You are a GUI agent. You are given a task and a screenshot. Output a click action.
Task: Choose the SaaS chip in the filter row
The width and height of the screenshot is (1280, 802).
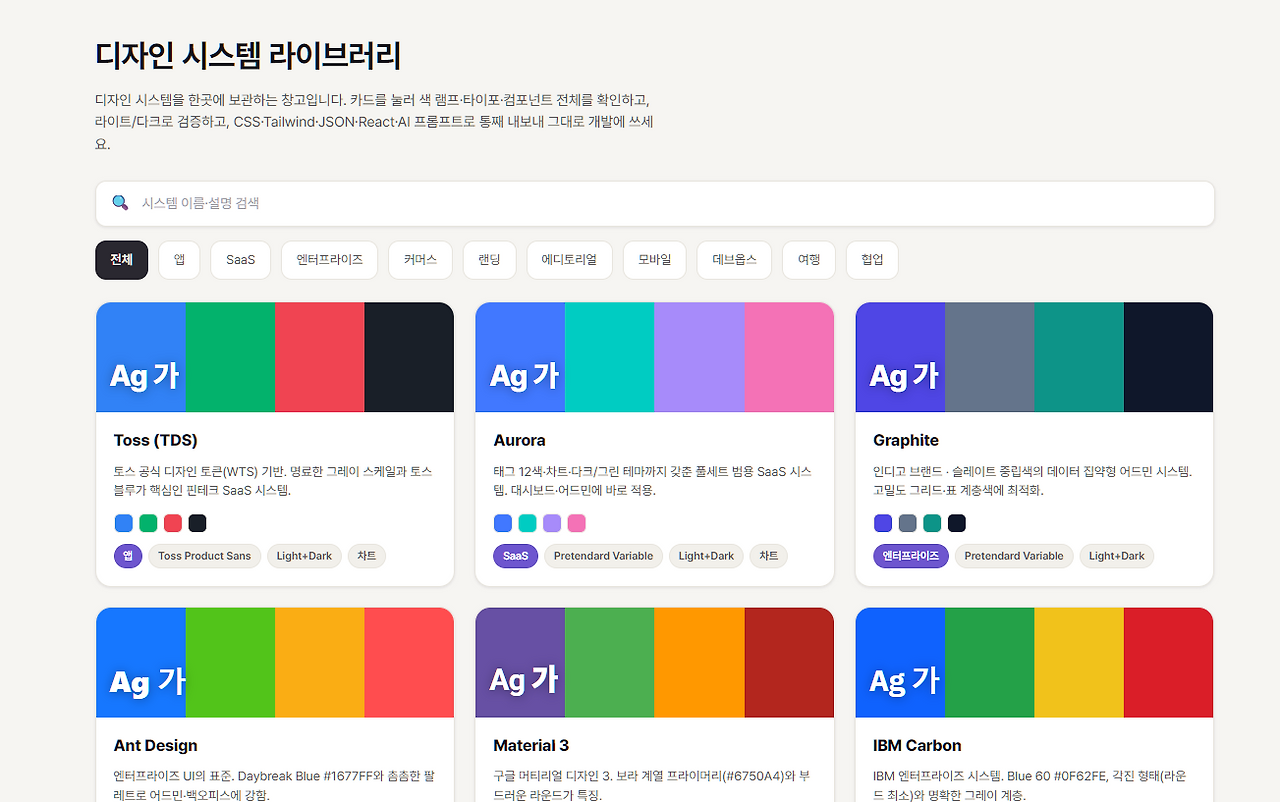click(x=241, y=260)
